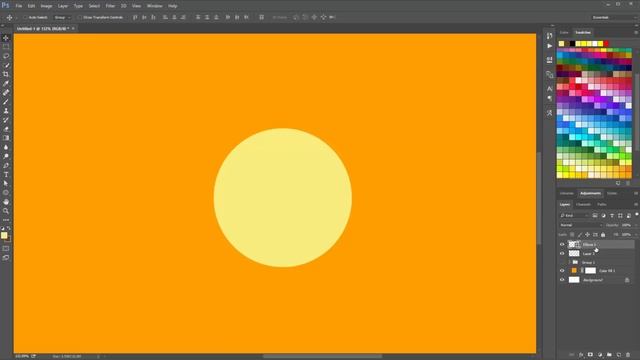Open the File menu
The width and height of the screenshot is (640, 360).
pyautogui.click(x=19, y=6)
